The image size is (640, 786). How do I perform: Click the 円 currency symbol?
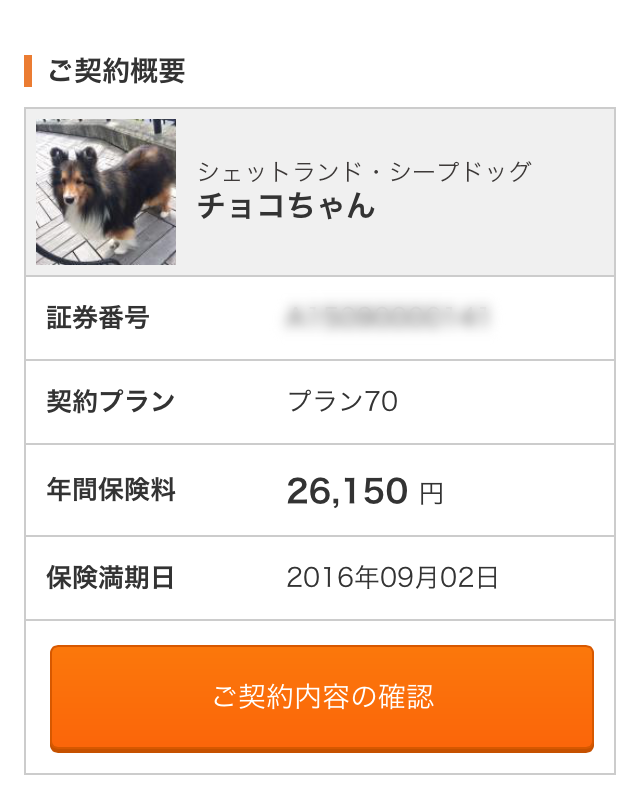[x=432, y=494]
